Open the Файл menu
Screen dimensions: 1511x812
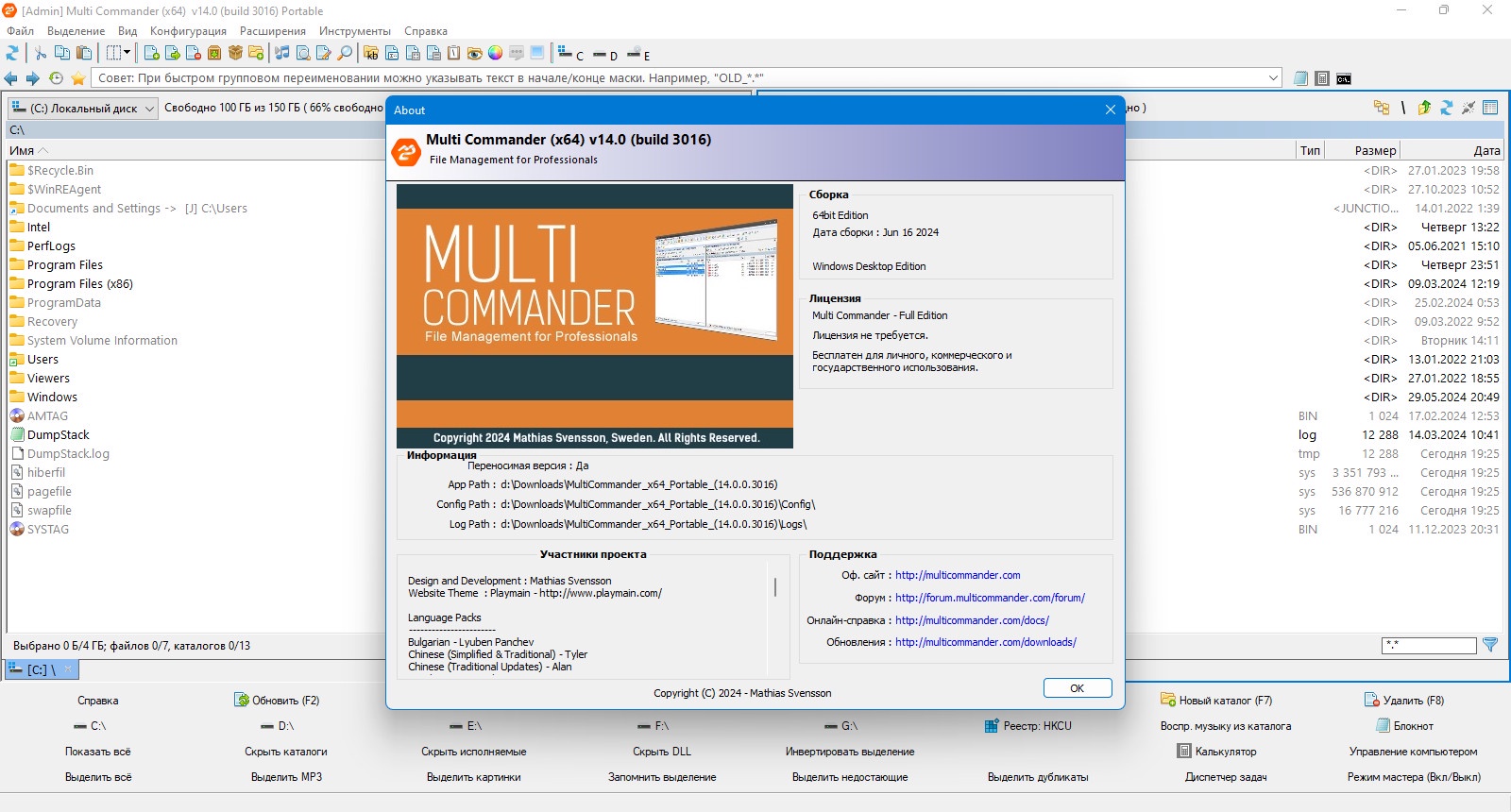pos(20,31)
